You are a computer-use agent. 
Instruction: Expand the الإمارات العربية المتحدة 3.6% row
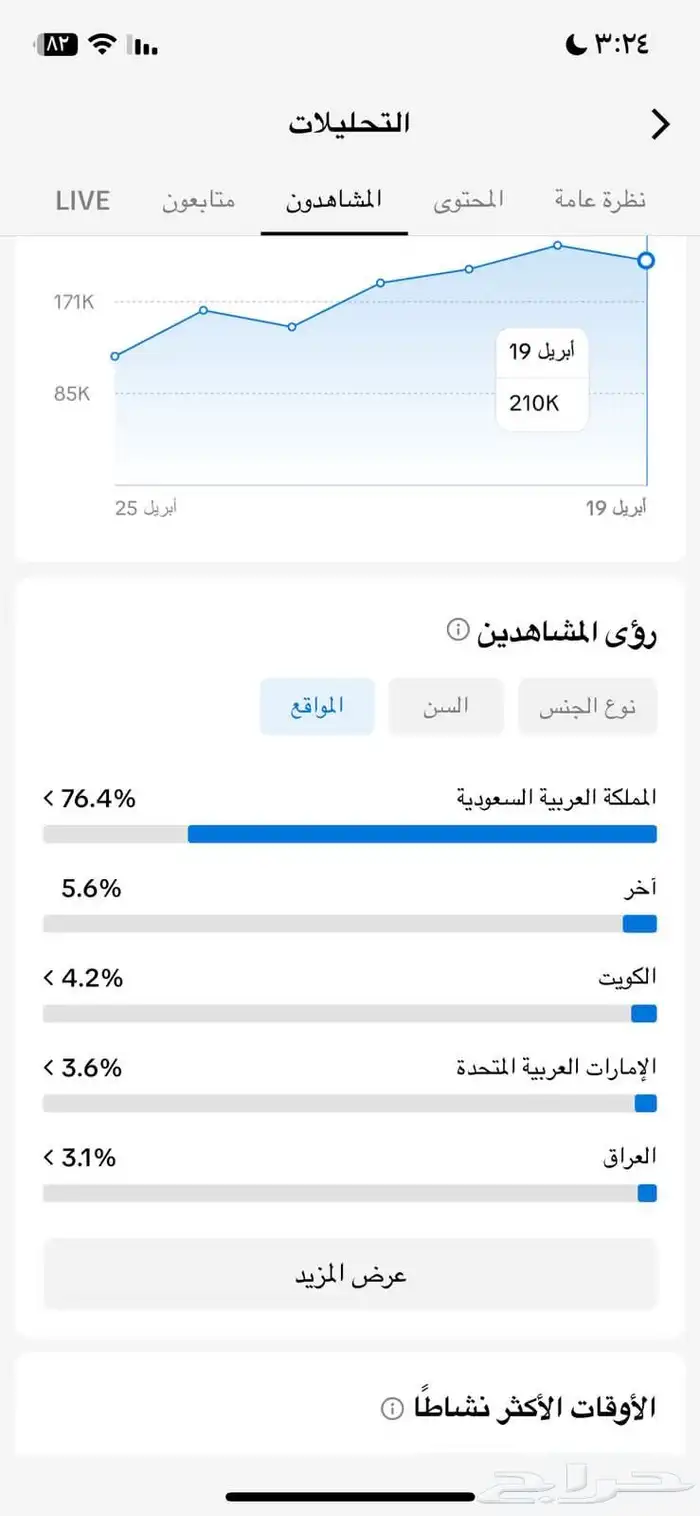point(350,1068)
